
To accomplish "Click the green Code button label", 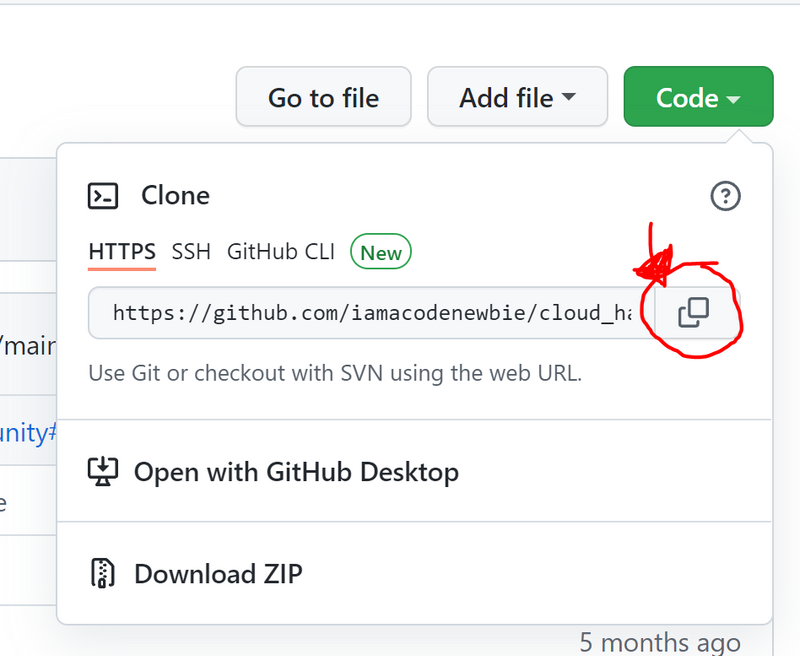I will point(687,97).
